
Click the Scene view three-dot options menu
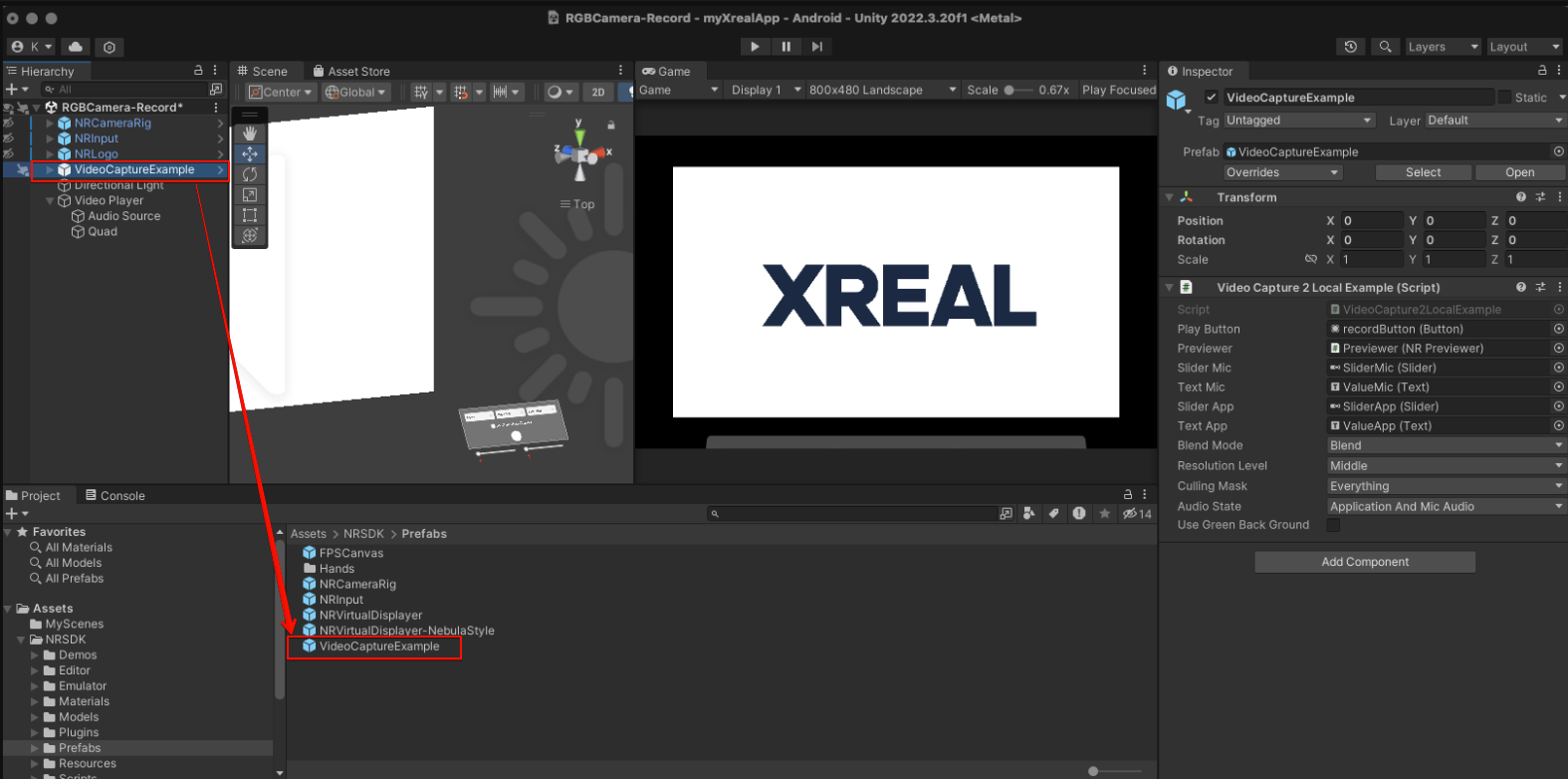(620, 71)
